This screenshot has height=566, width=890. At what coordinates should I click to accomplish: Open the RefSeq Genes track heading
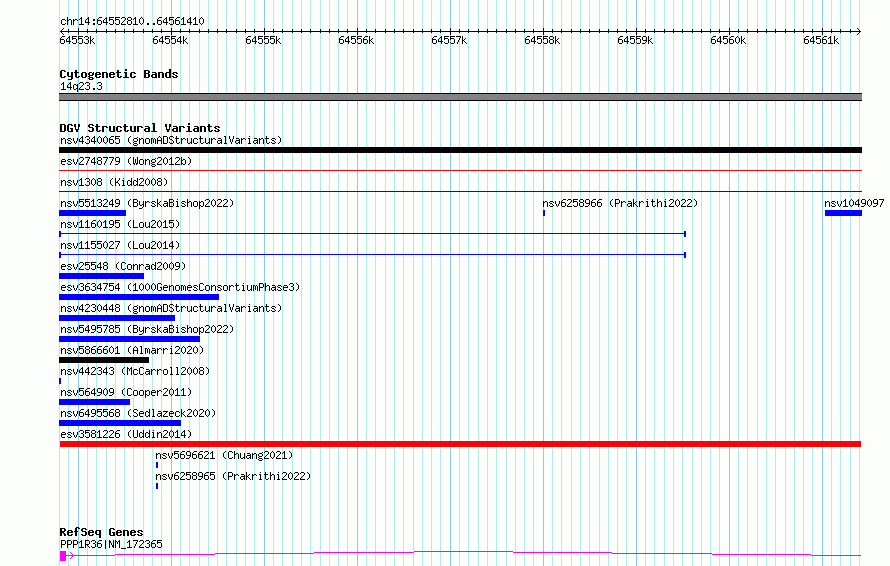[101, 533]
